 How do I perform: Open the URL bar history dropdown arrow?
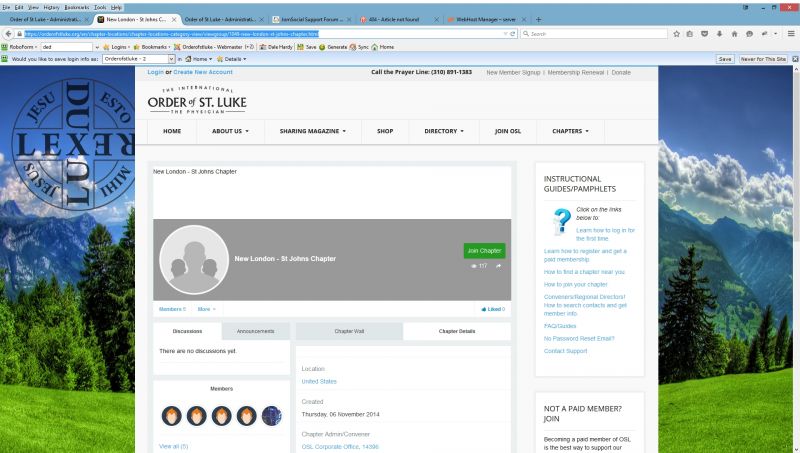pos(505,34)
